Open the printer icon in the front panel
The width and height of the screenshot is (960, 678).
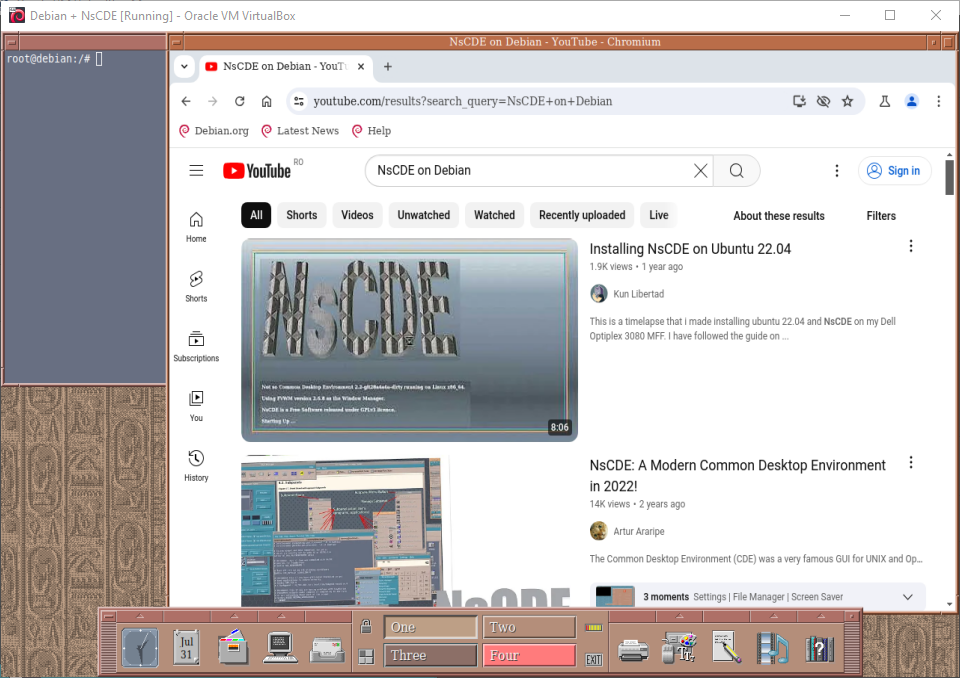pyautogui.click(x=633, y=649)
